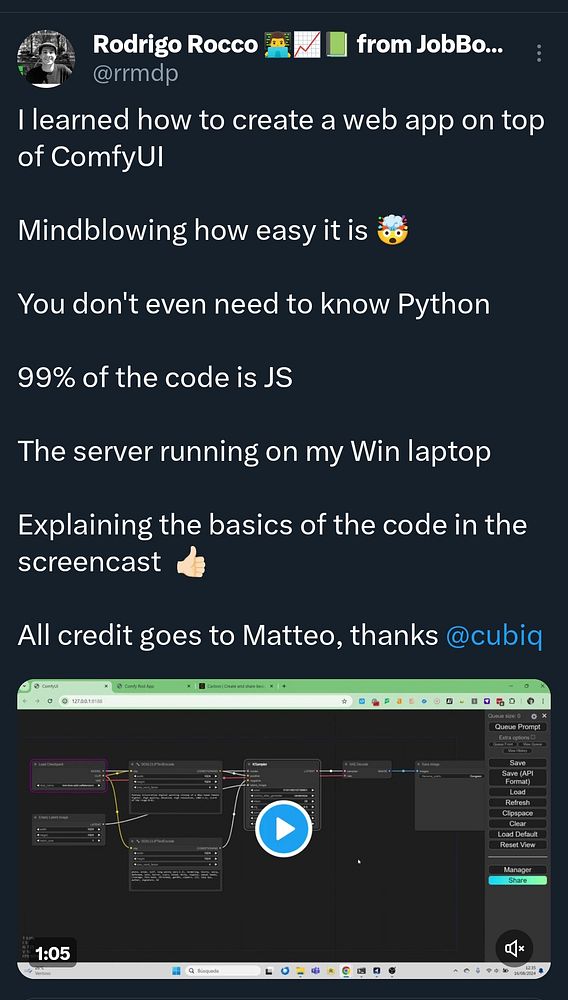
Task: Open the tweet's three-dot options menu
Action: click(x=539, y=53)
